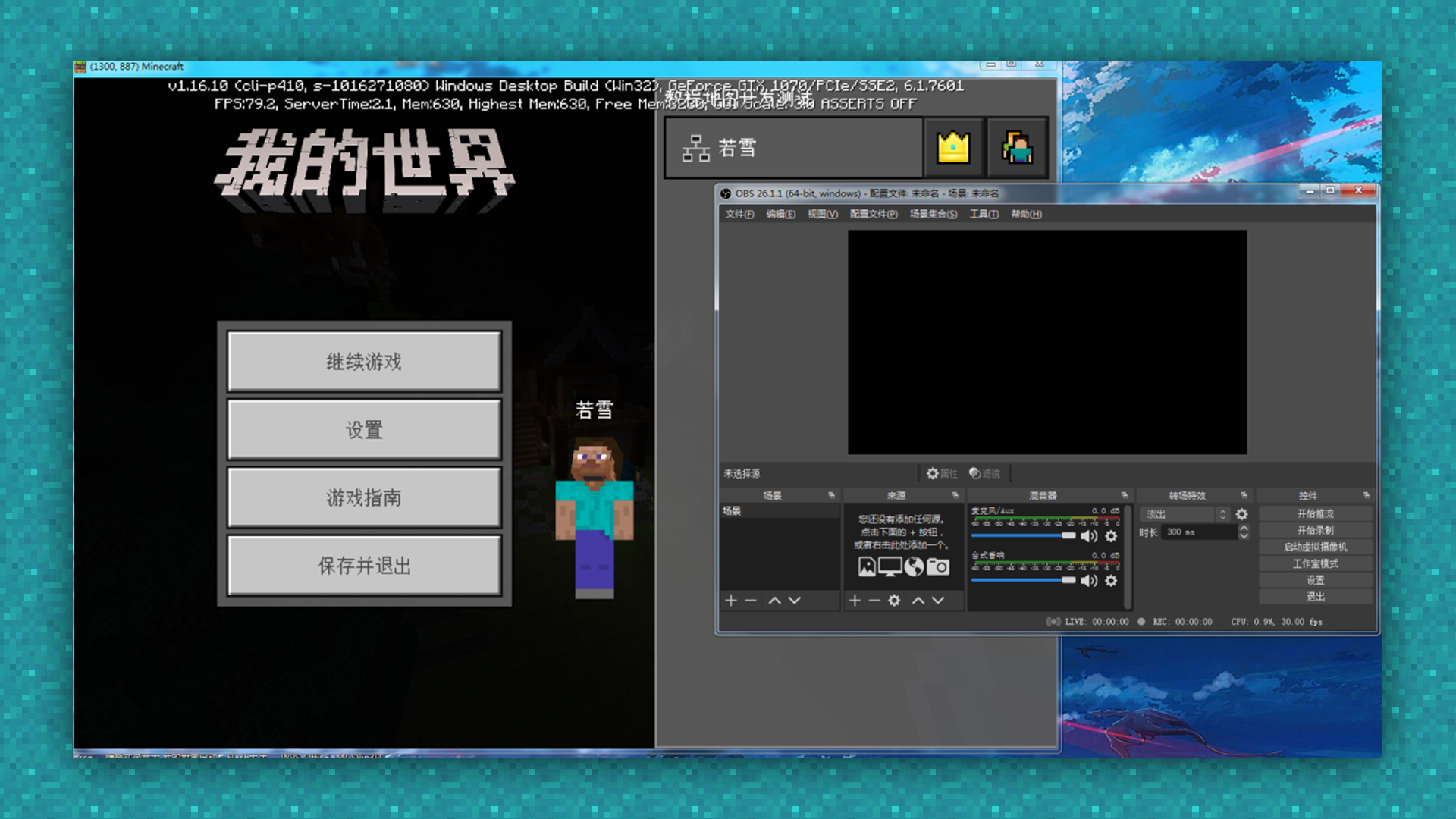Click the 未选择源 label in OBS
Image resolution: width=1456 pixels, height=819 pixels.
742,473
